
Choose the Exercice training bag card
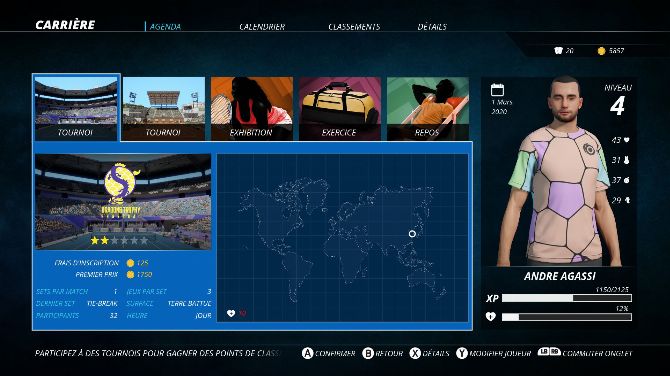tap(340, 109)
